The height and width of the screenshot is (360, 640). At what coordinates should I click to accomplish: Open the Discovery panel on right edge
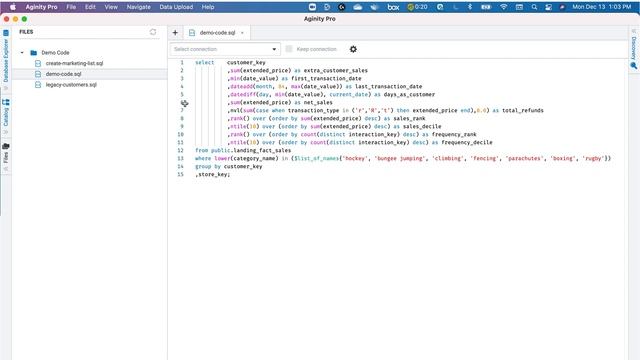[633, 48]
